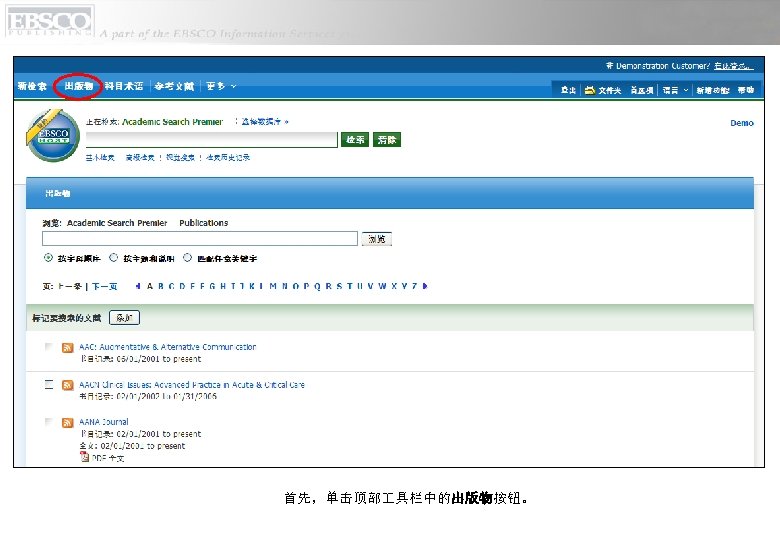Click the green 检索 (Search) button

[355, 140]
